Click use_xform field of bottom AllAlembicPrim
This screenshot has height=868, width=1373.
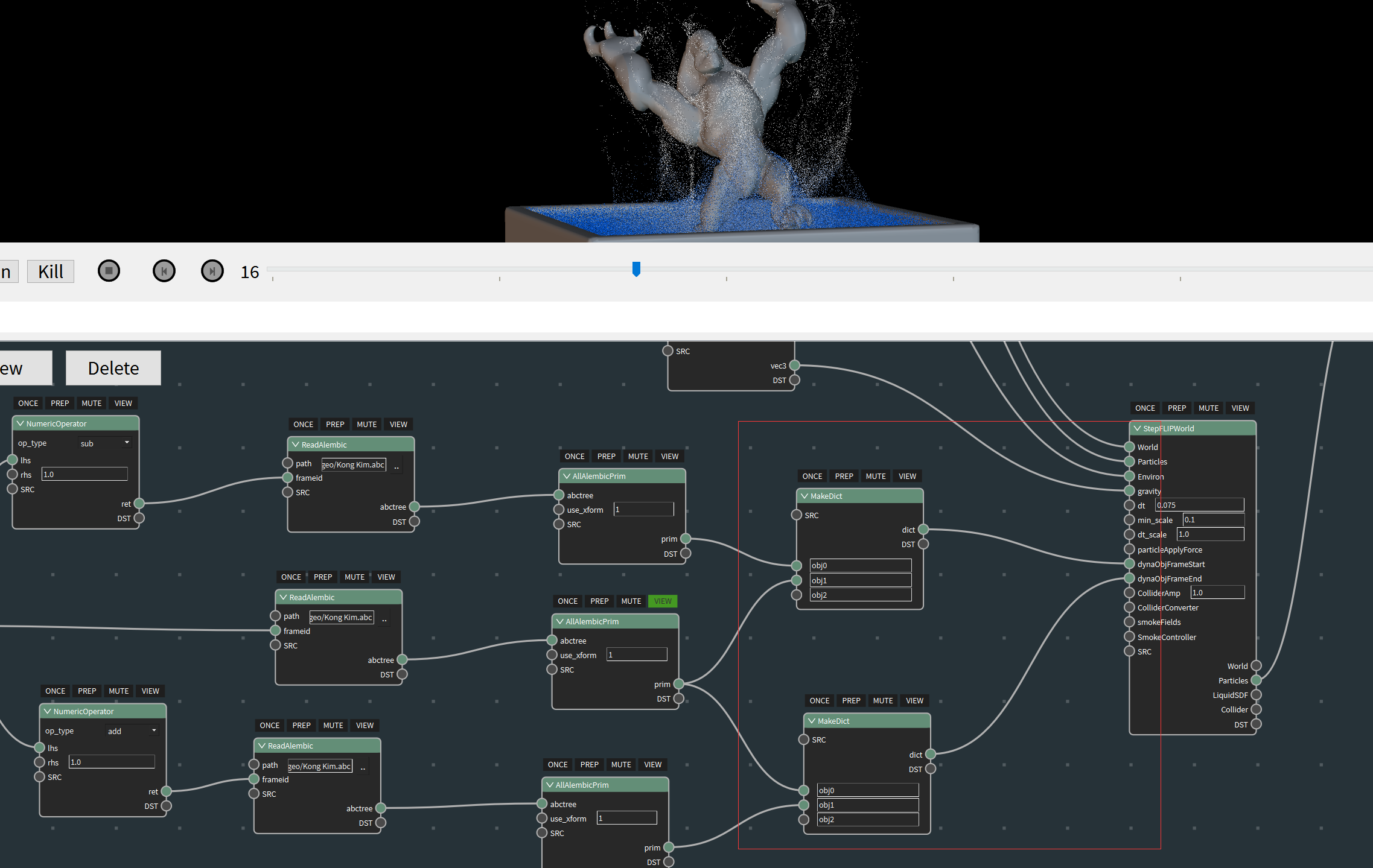(626, 818)
